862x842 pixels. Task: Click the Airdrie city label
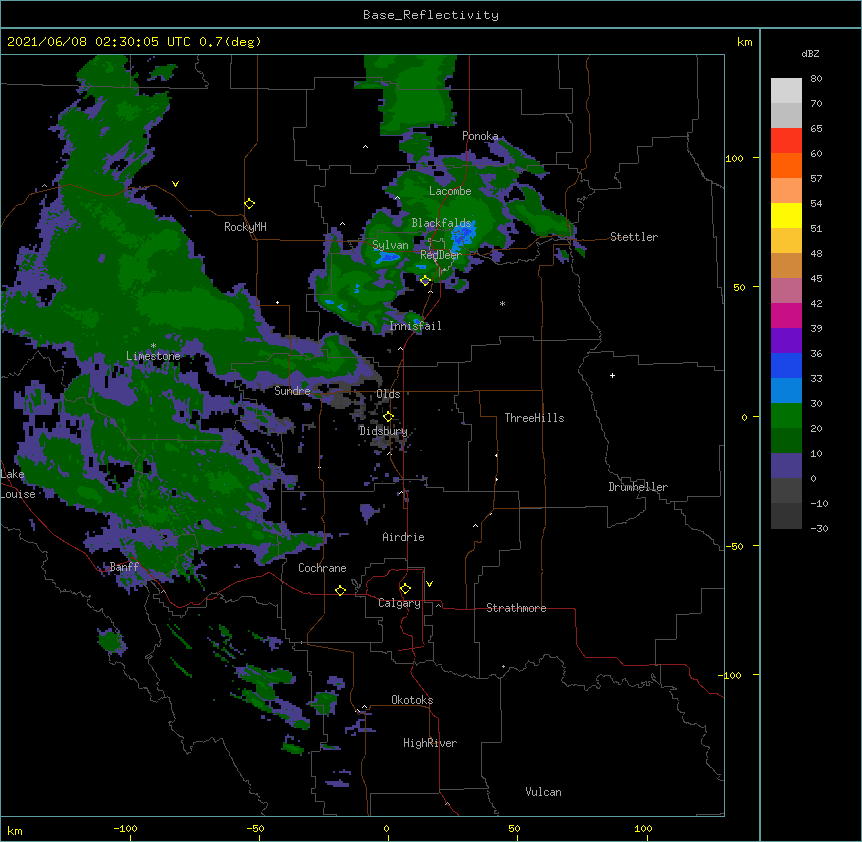tap(404, 537)
